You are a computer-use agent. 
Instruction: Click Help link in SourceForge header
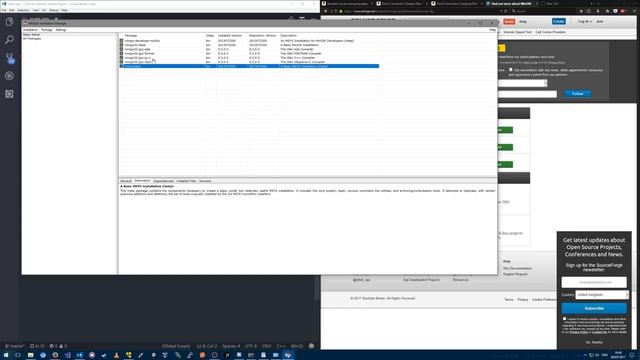523,22
